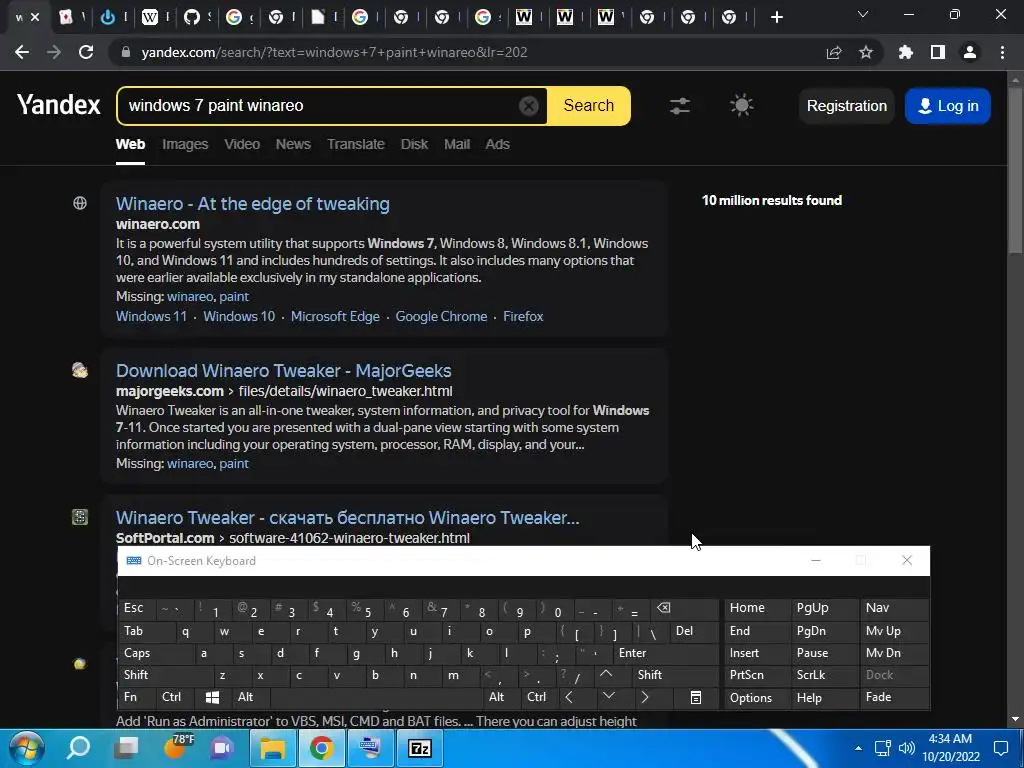This screenshot has height=768, width=1024.
Task: Open the Disk tab
Action: point(414,144)
